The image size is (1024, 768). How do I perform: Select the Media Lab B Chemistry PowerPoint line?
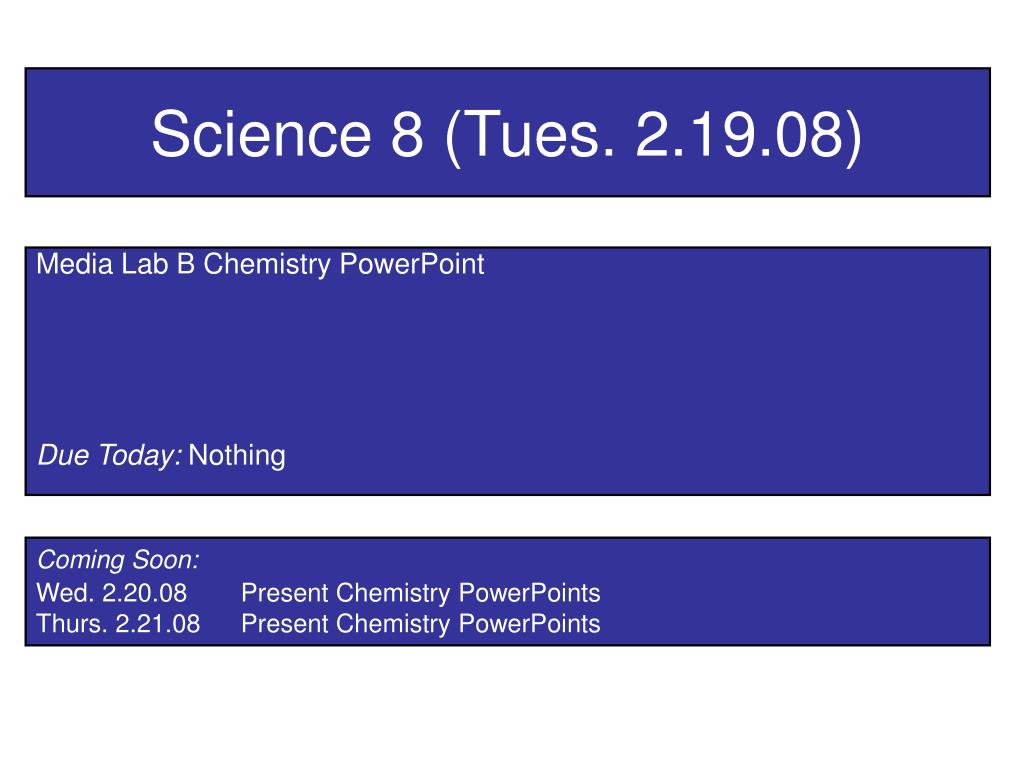(x=260, y=265)
